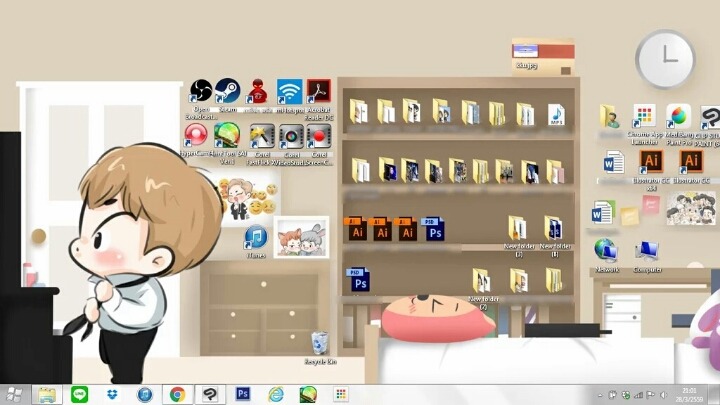Open network signal status in system tray

click(638, 395)
